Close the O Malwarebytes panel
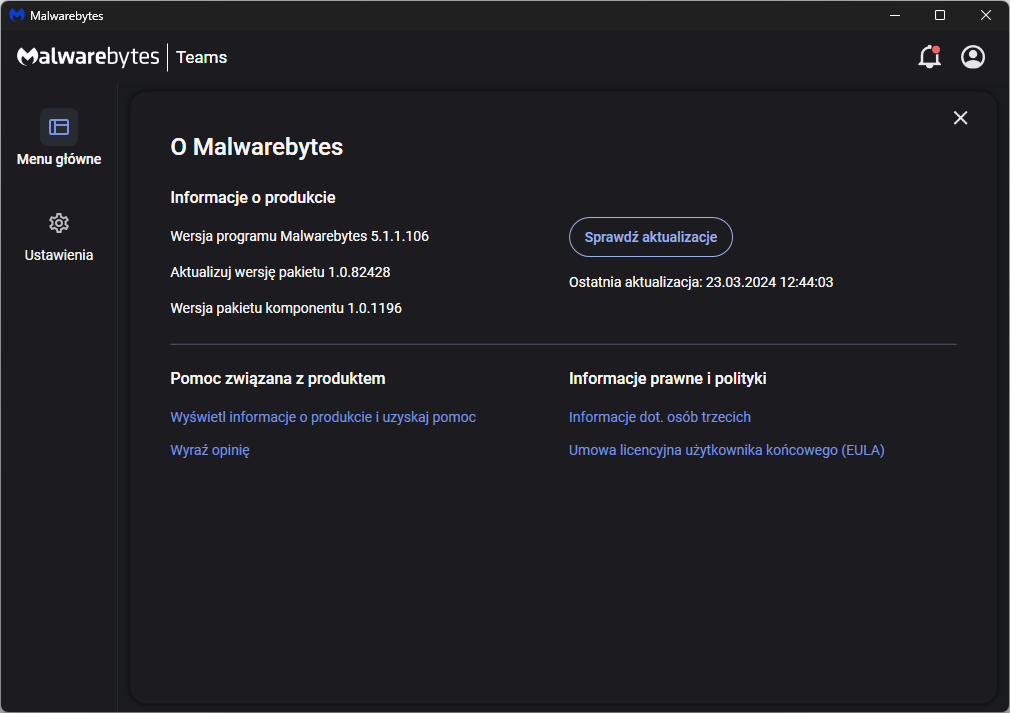 pos(960,118)
